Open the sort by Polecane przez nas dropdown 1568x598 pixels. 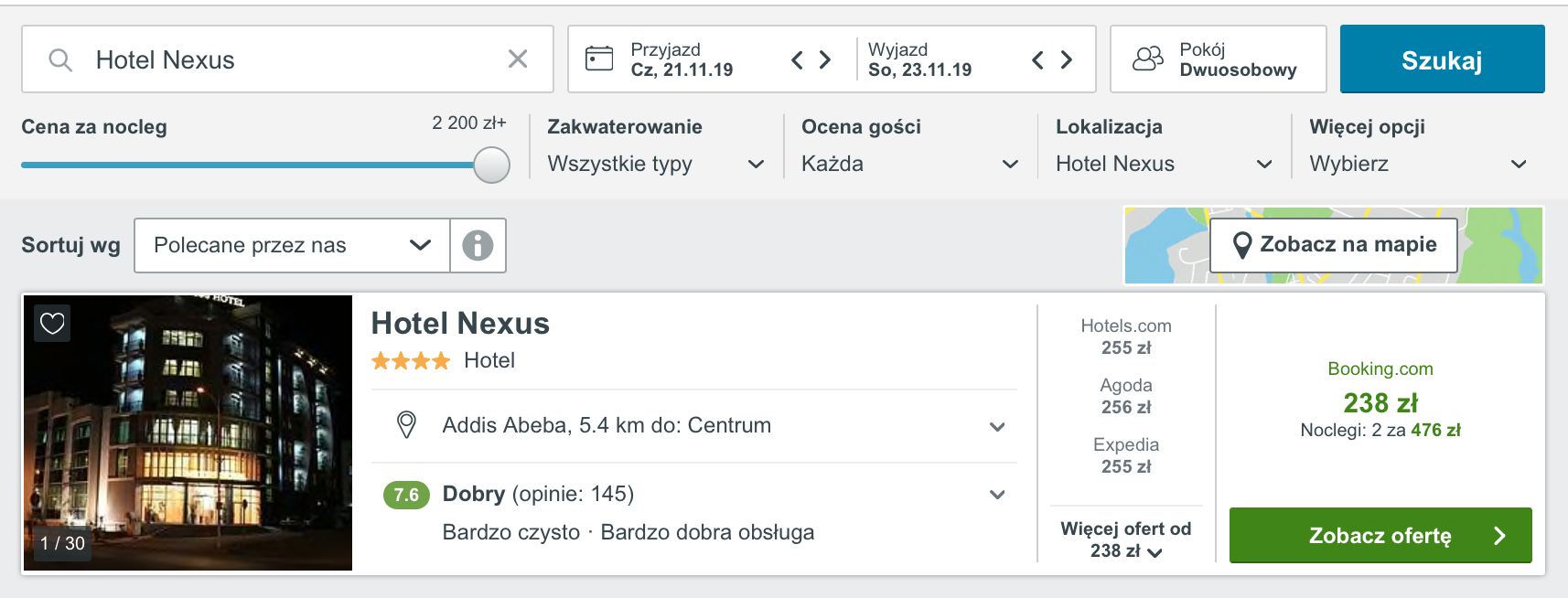tap(292, 245)
